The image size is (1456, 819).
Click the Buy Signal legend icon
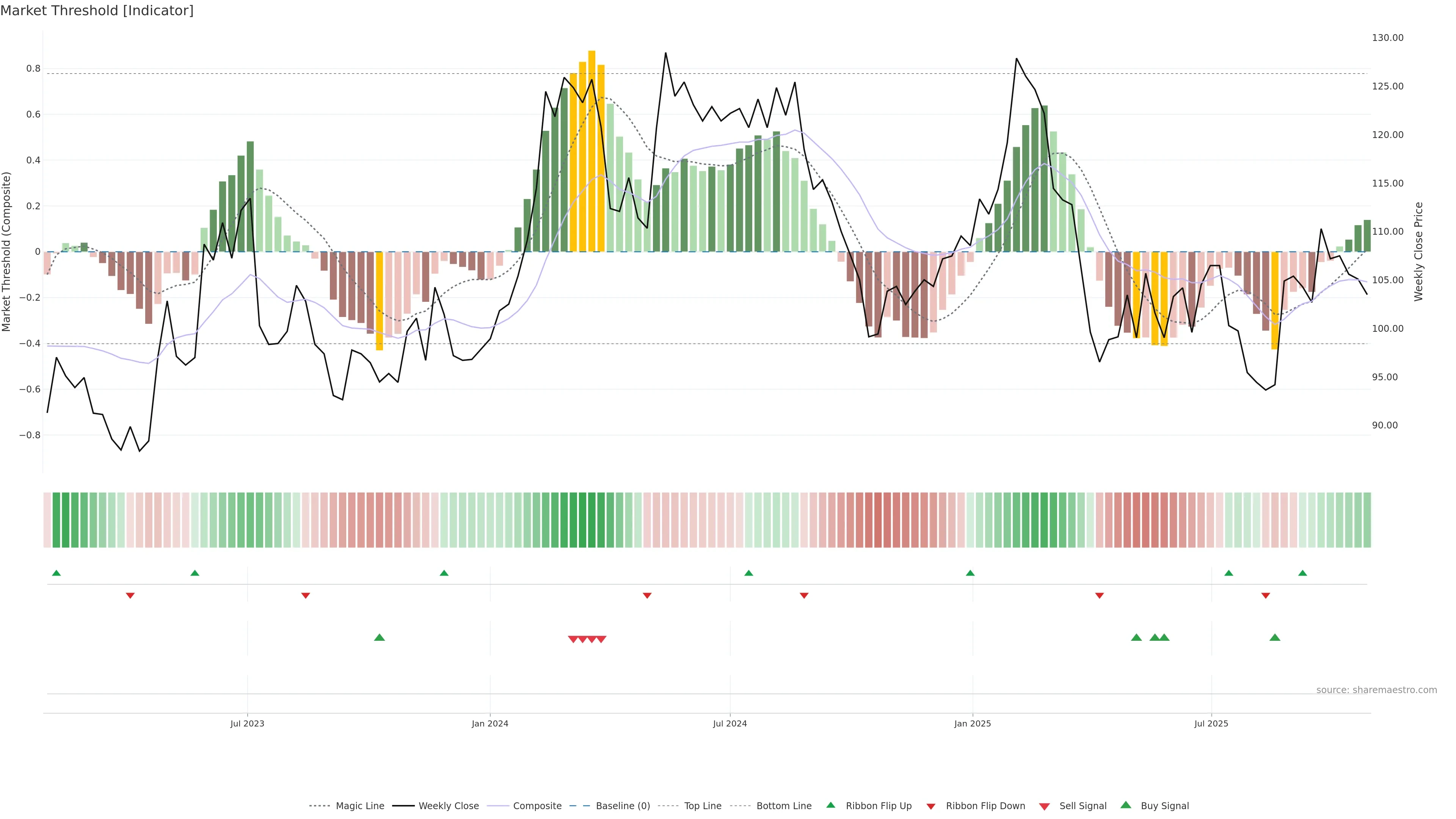(1126, 805)
